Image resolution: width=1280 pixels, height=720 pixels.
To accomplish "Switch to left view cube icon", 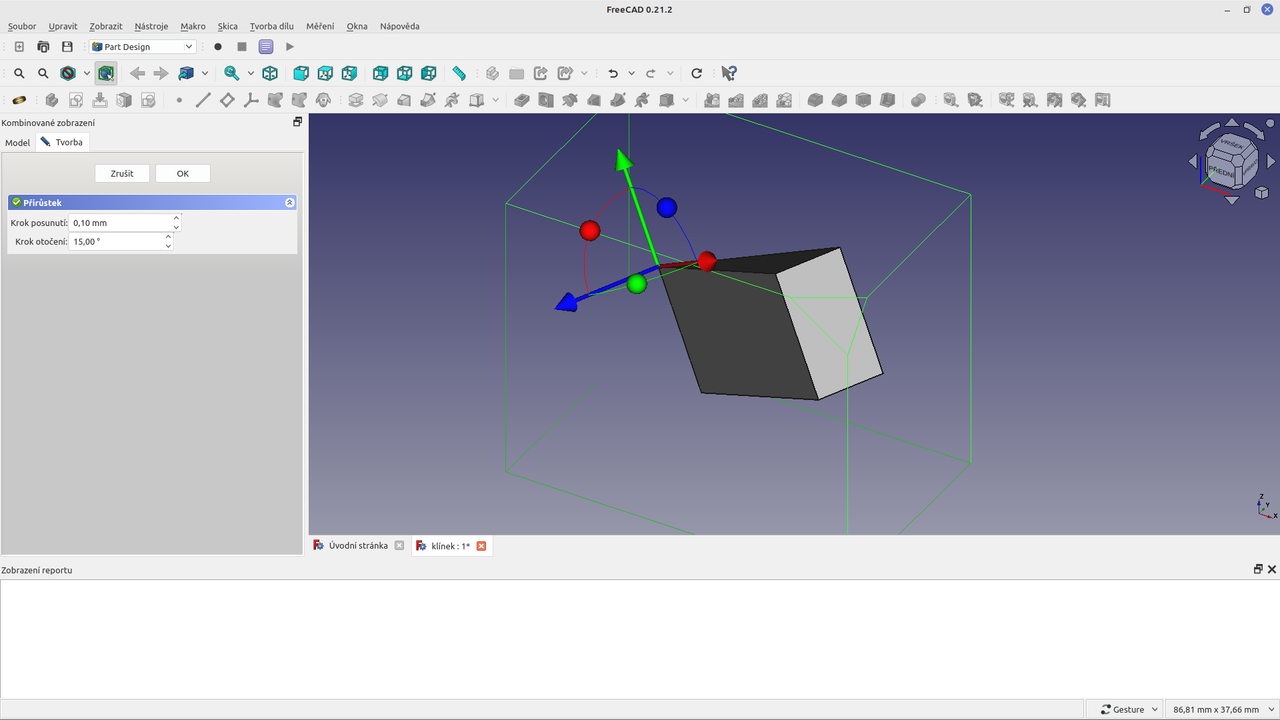I will point(428,73).
